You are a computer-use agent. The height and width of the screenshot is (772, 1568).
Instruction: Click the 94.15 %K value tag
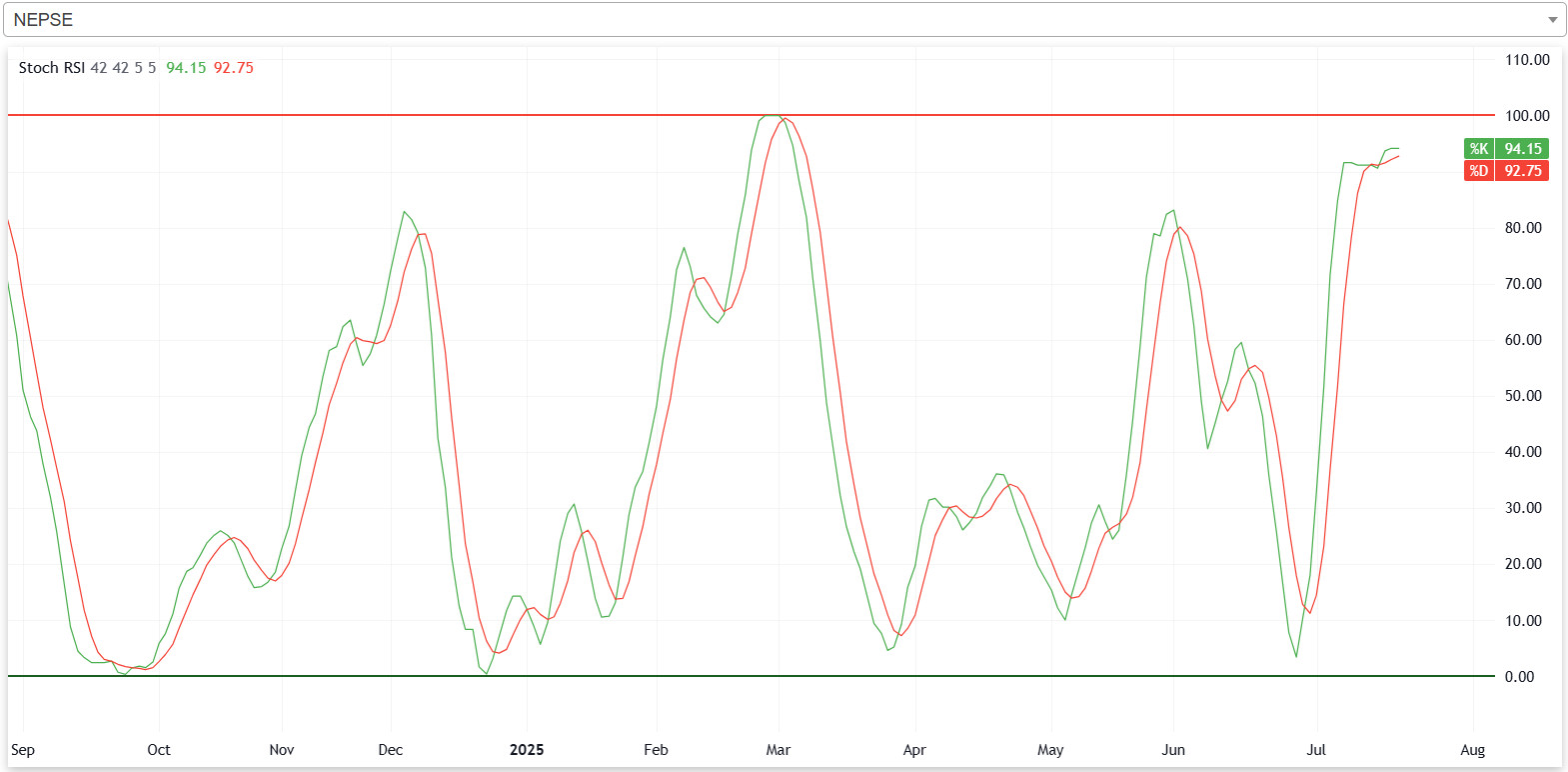pyautogui.click(x=1523, y=149)
